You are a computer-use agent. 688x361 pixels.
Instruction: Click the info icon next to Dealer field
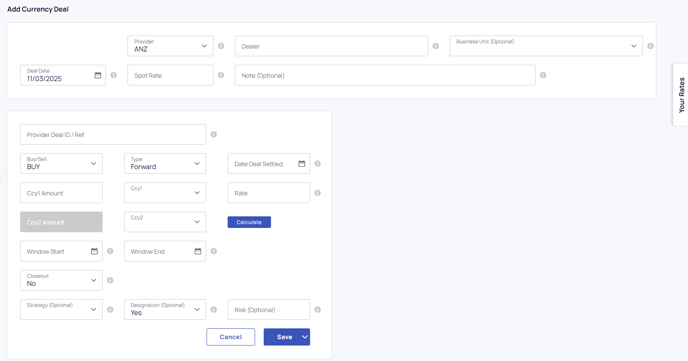click(436, 46)
